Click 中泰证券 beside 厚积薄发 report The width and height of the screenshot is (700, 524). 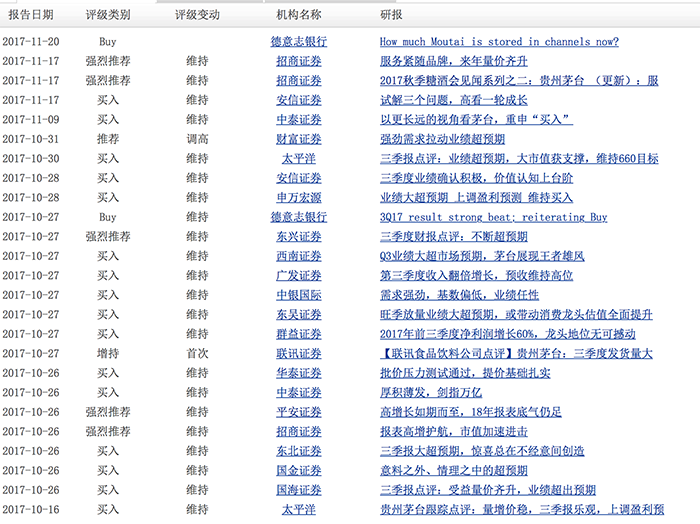[x=299, y=393]
